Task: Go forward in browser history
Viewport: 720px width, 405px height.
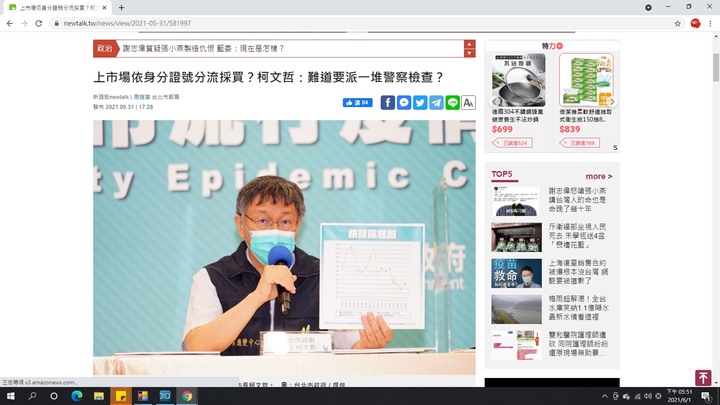Action: click(x=24, y=23)
